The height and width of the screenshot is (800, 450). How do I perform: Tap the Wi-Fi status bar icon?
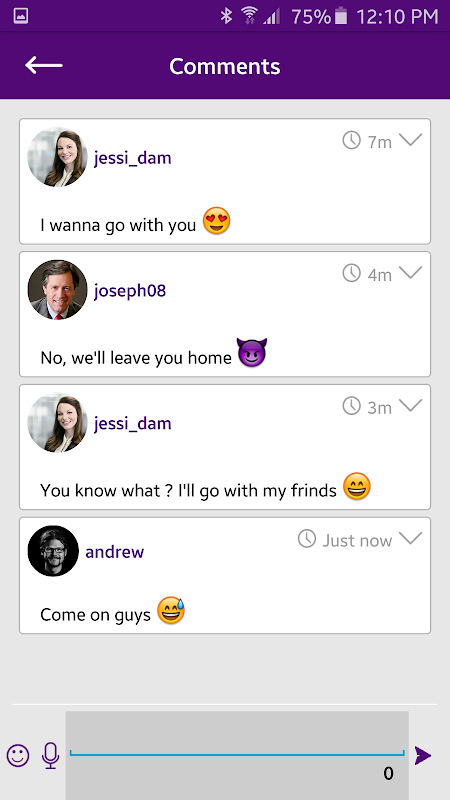point(249,16)
